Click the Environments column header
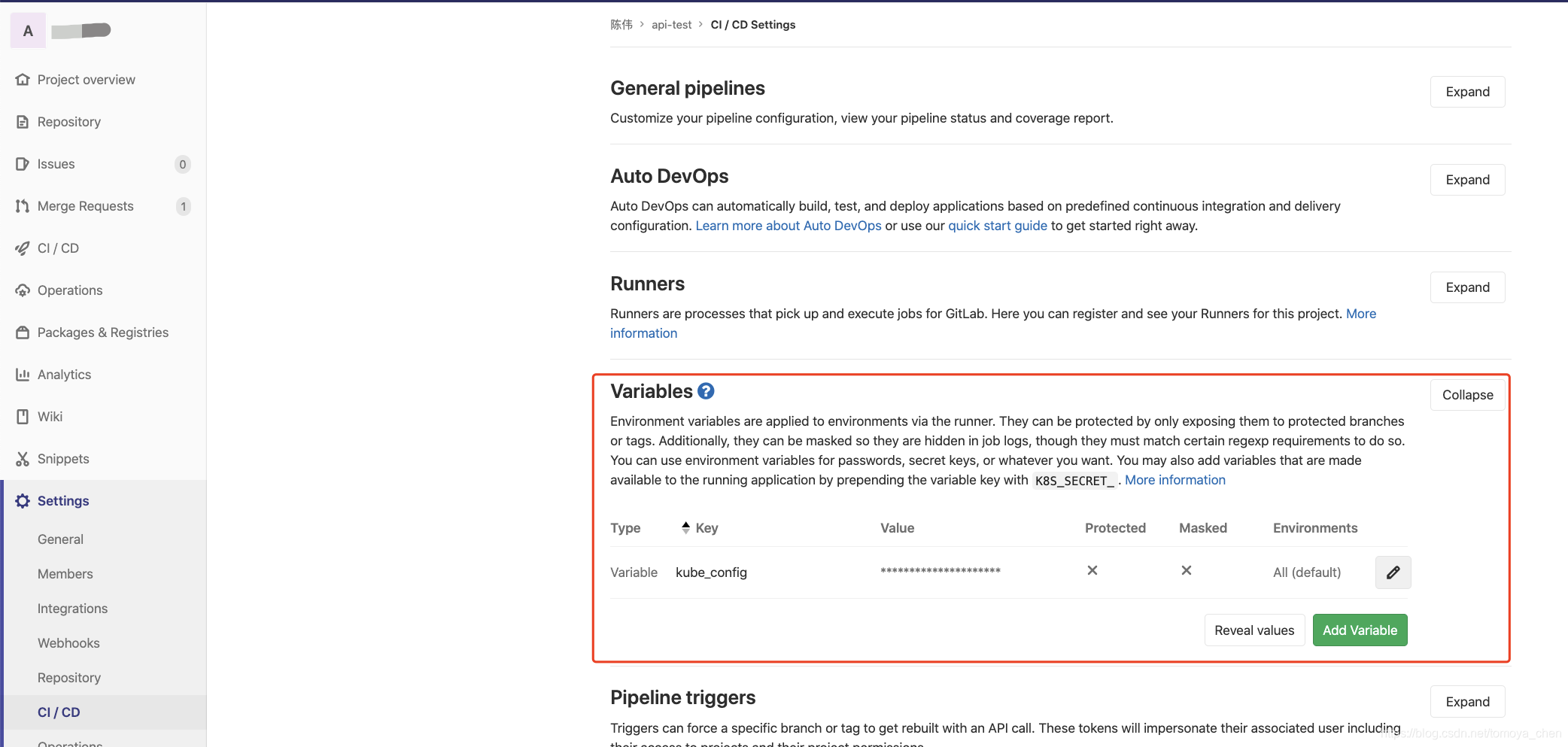Viewport: 1568px width, 747px height. 1315,528
